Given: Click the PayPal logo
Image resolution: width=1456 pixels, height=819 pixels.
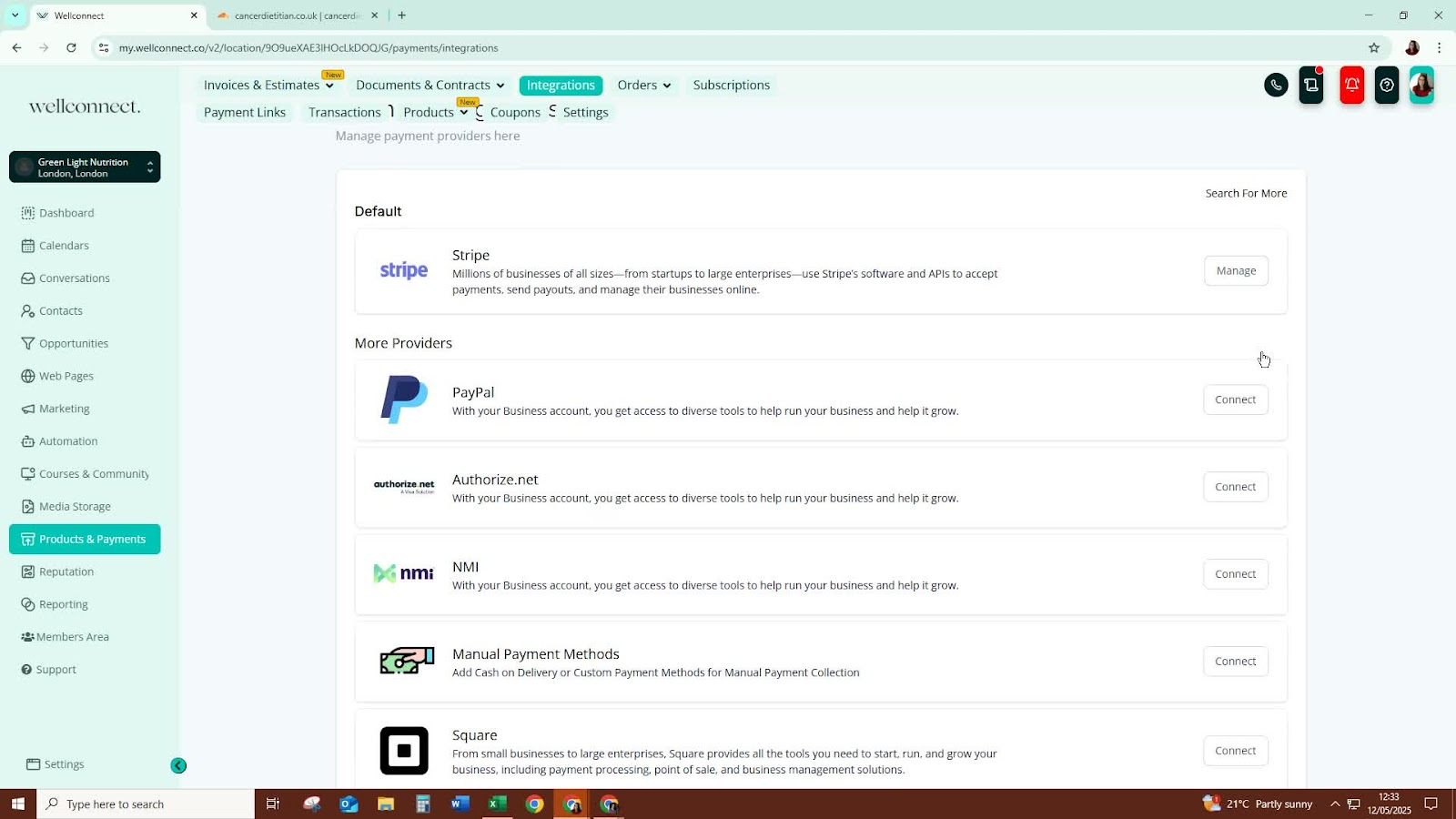Looking at the screenshot, I should click(404, 399).
